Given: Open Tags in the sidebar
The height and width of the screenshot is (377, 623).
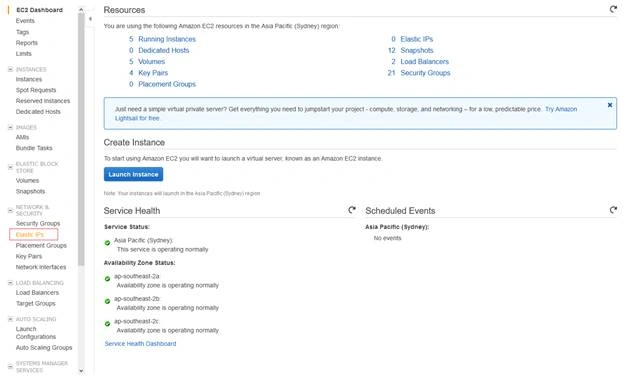Looking at the screenshot, I should tap(22, 32).
